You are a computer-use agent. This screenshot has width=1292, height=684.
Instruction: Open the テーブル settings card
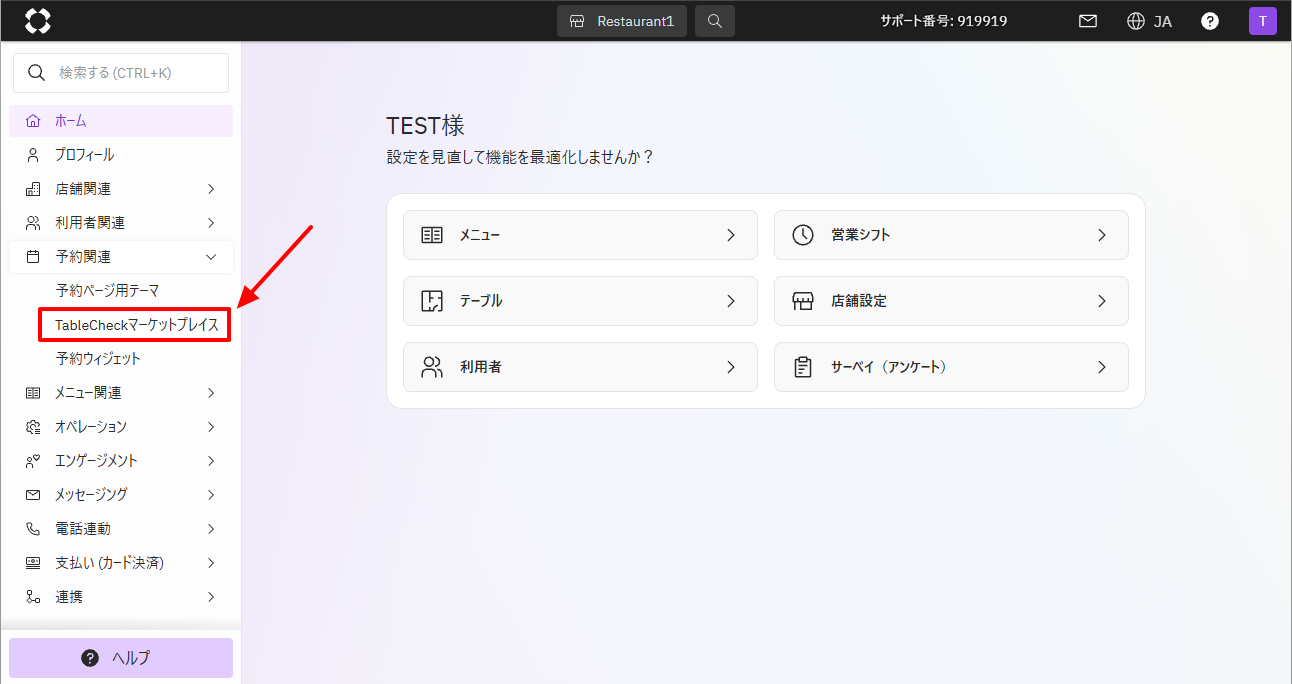[x=580, y=301]
